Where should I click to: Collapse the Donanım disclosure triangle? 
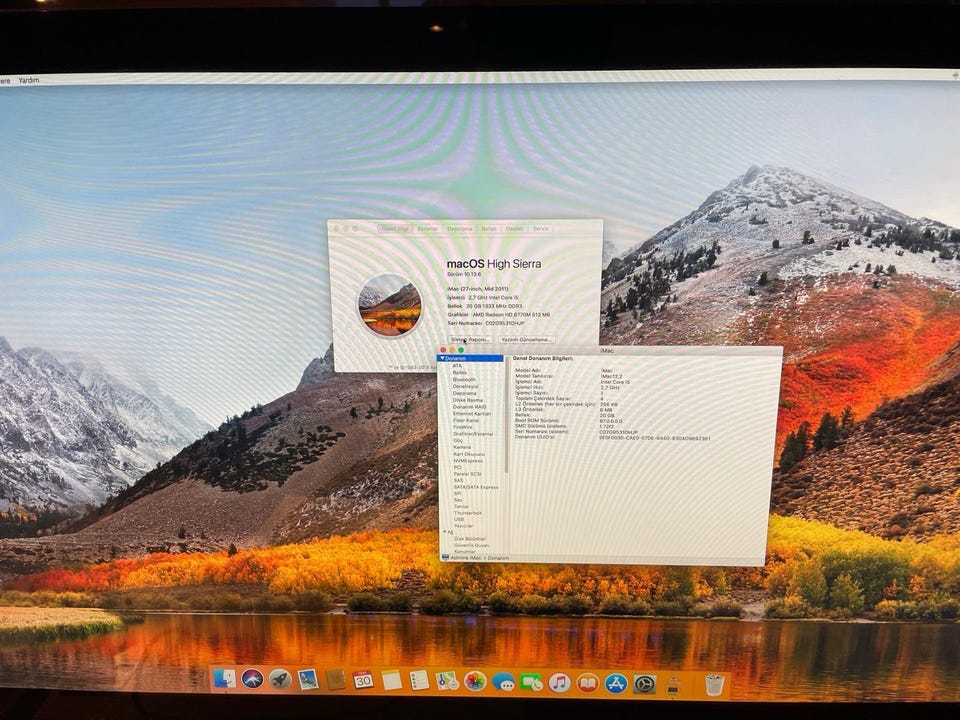coord(442,358)
